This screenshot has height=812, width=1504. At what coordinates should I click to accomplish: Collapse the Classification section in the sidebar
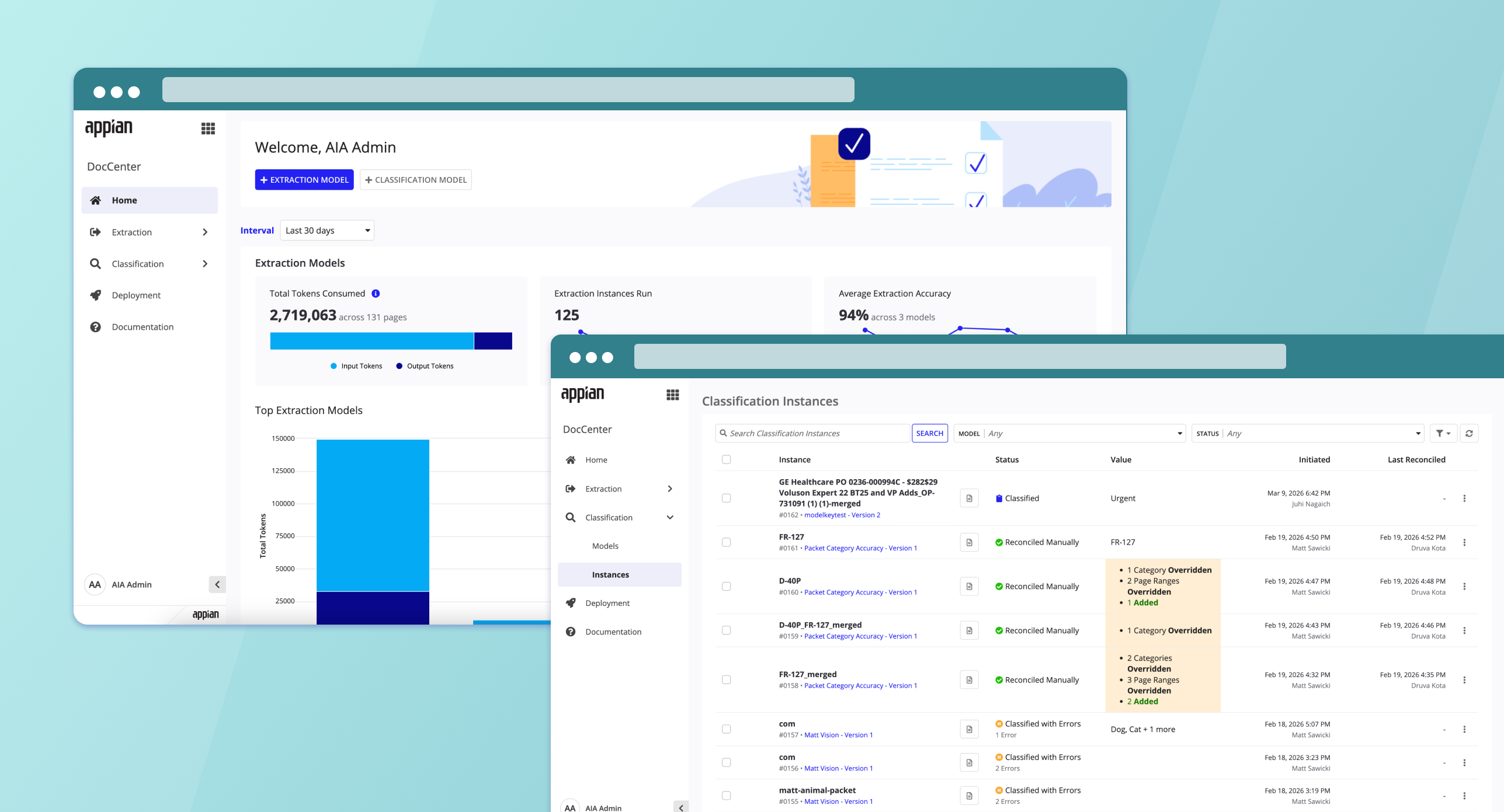669,517
